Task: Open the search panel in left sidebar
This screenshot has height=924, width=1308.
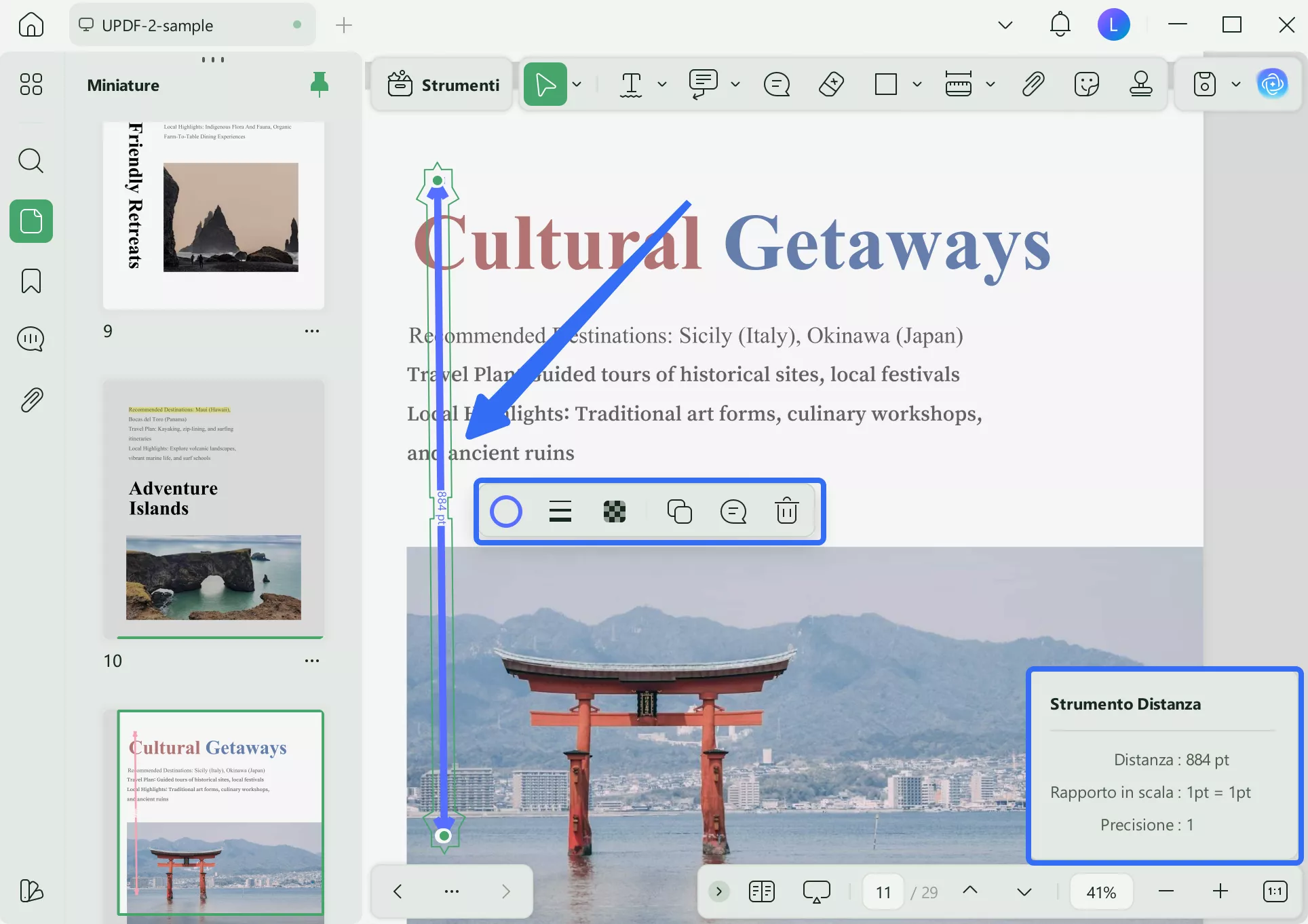Action: 31,161
